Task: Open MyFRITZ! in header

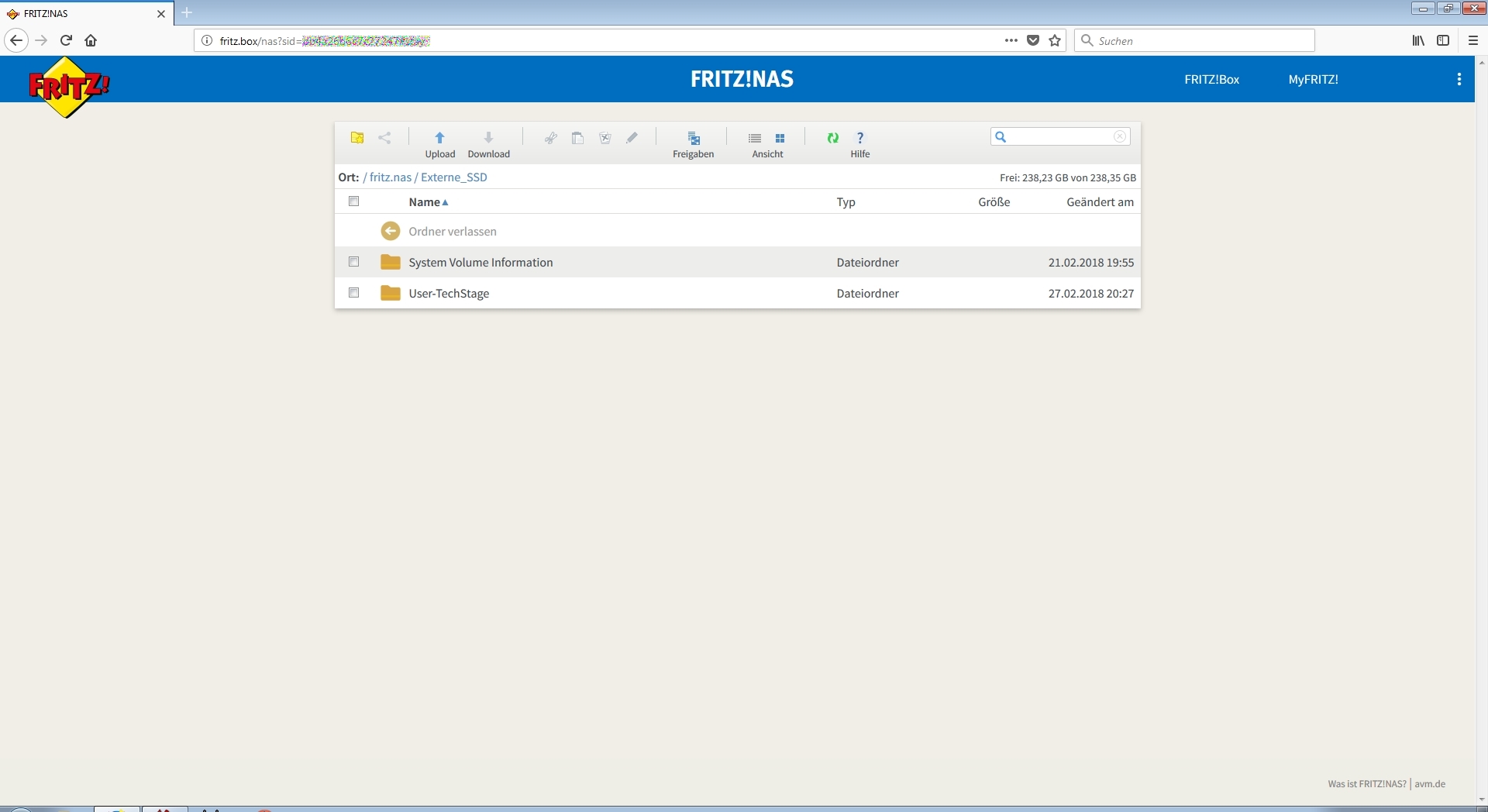Action: (1313, 79)
